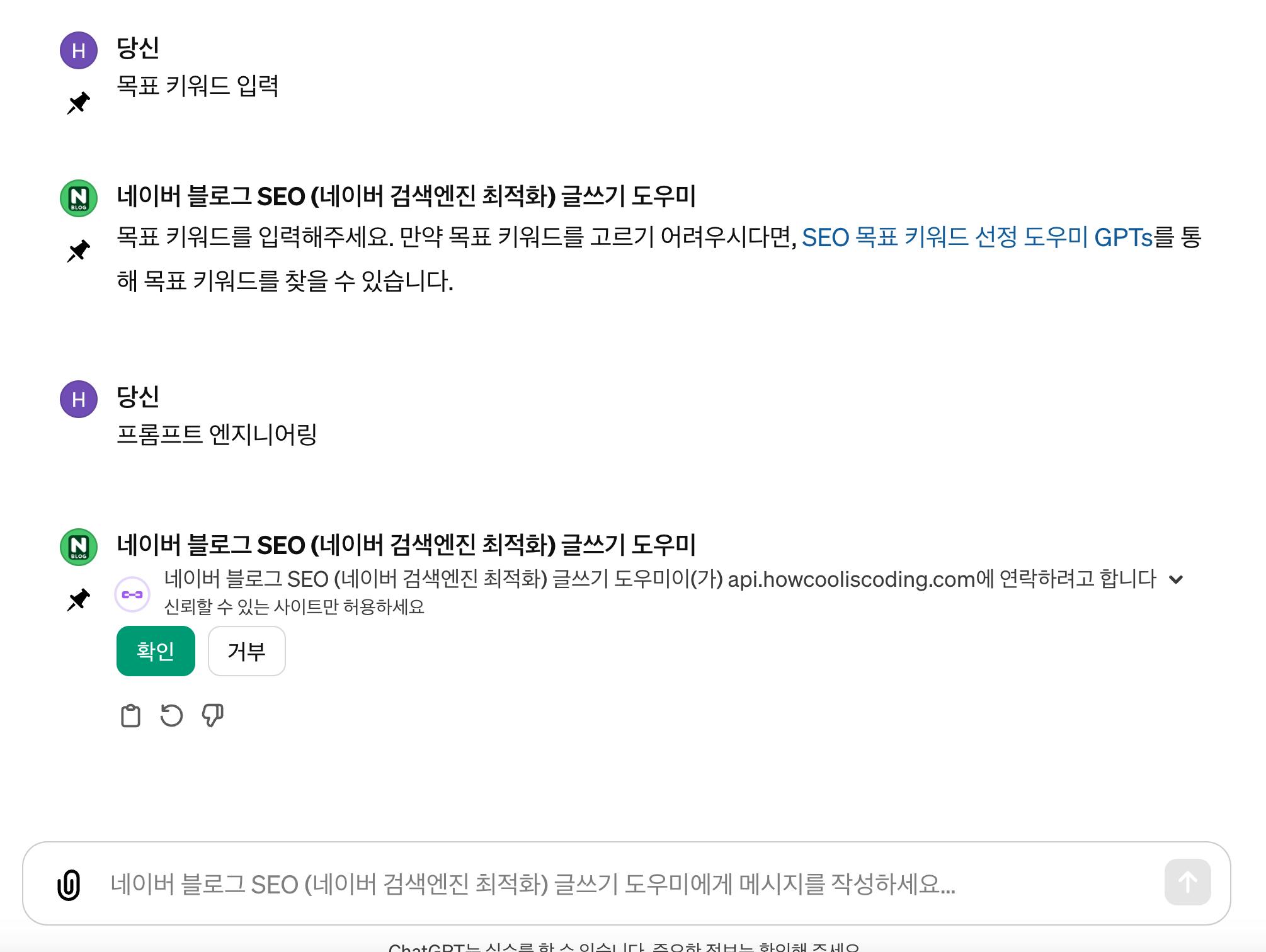This screenshot has width=1266, height=952.
Task: Click the H avatar beside 프롬프트 엔지니어링 message
Action: [79, 399]
